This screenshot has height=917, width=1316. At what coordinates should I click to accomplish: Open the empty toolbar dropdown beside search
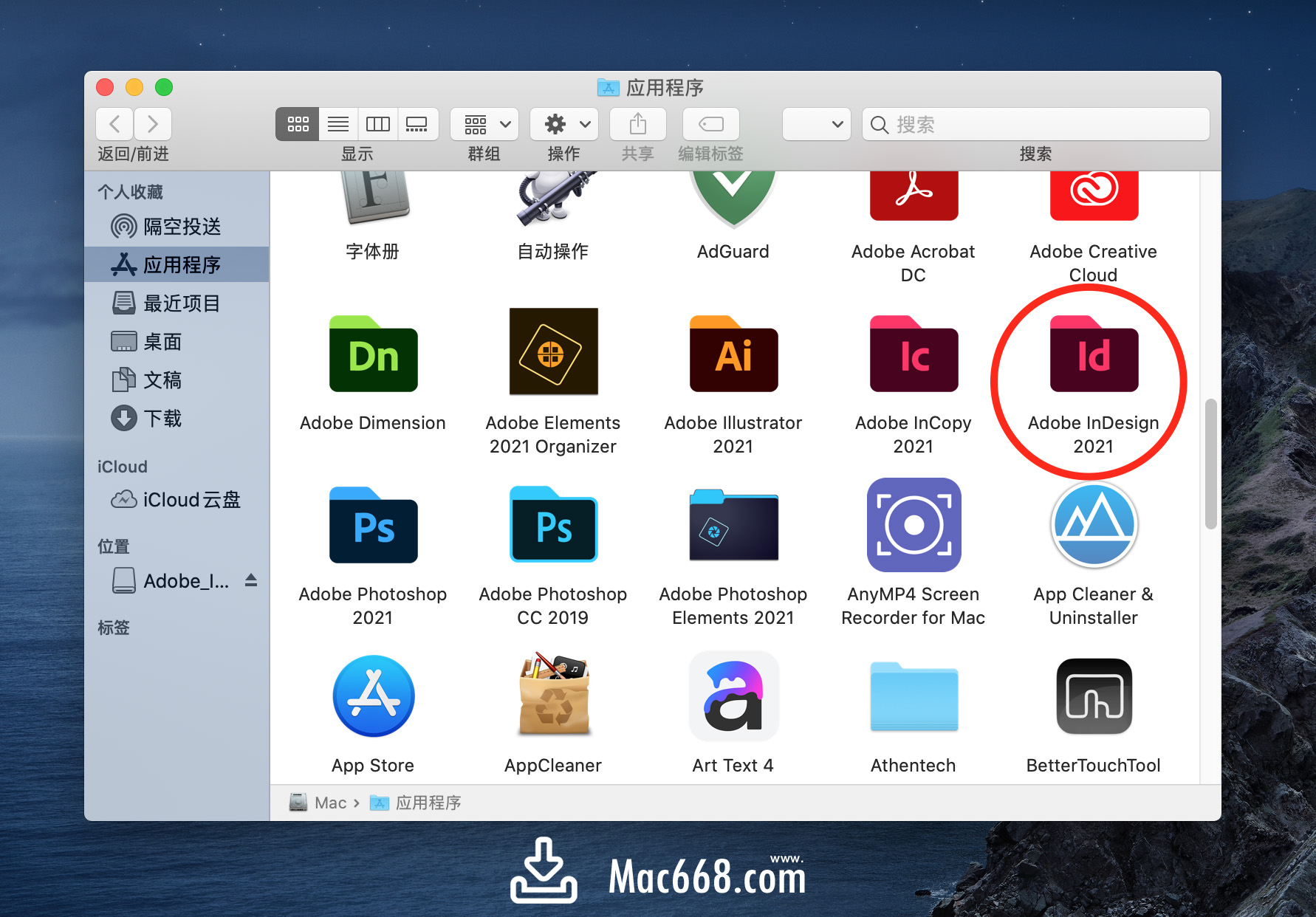coord(817,124)
